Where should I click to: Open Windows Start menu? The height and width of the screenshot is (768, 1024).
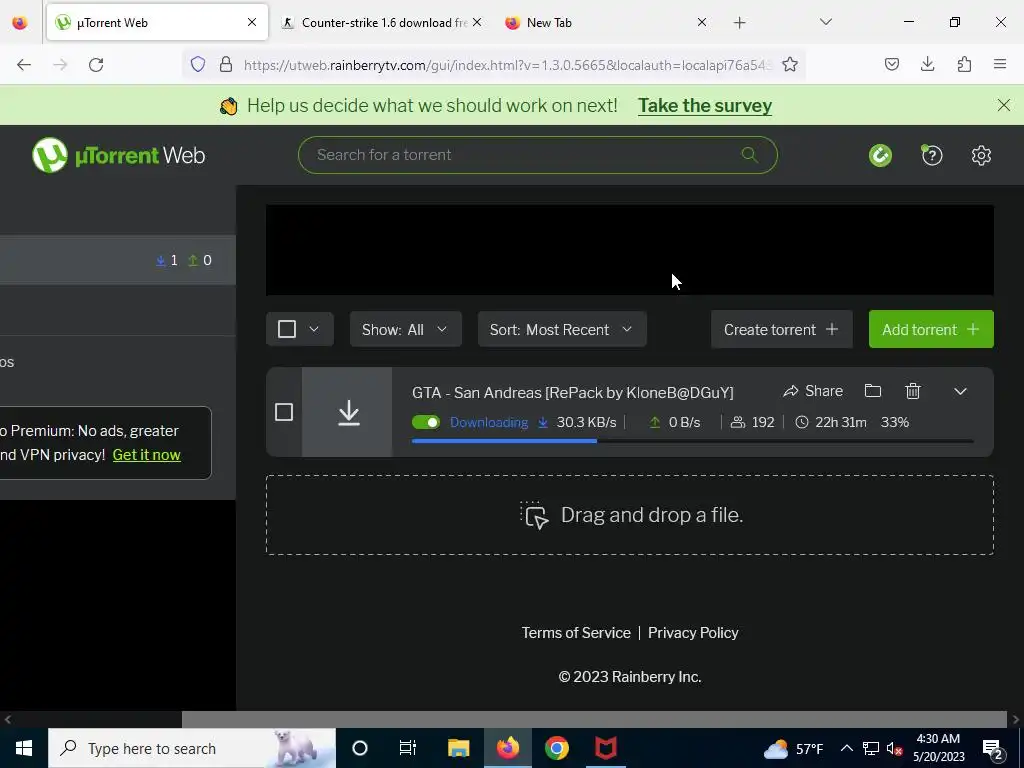pos(24,748)
